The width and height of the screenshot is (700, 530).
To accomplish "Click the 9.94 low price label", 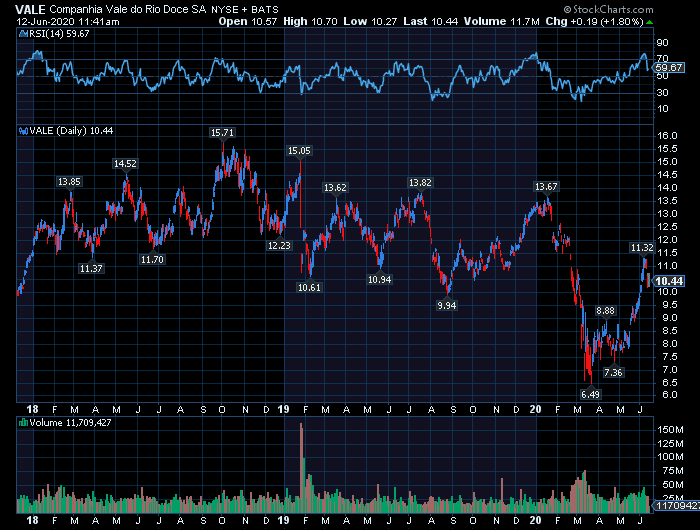I will coord(447,305).
